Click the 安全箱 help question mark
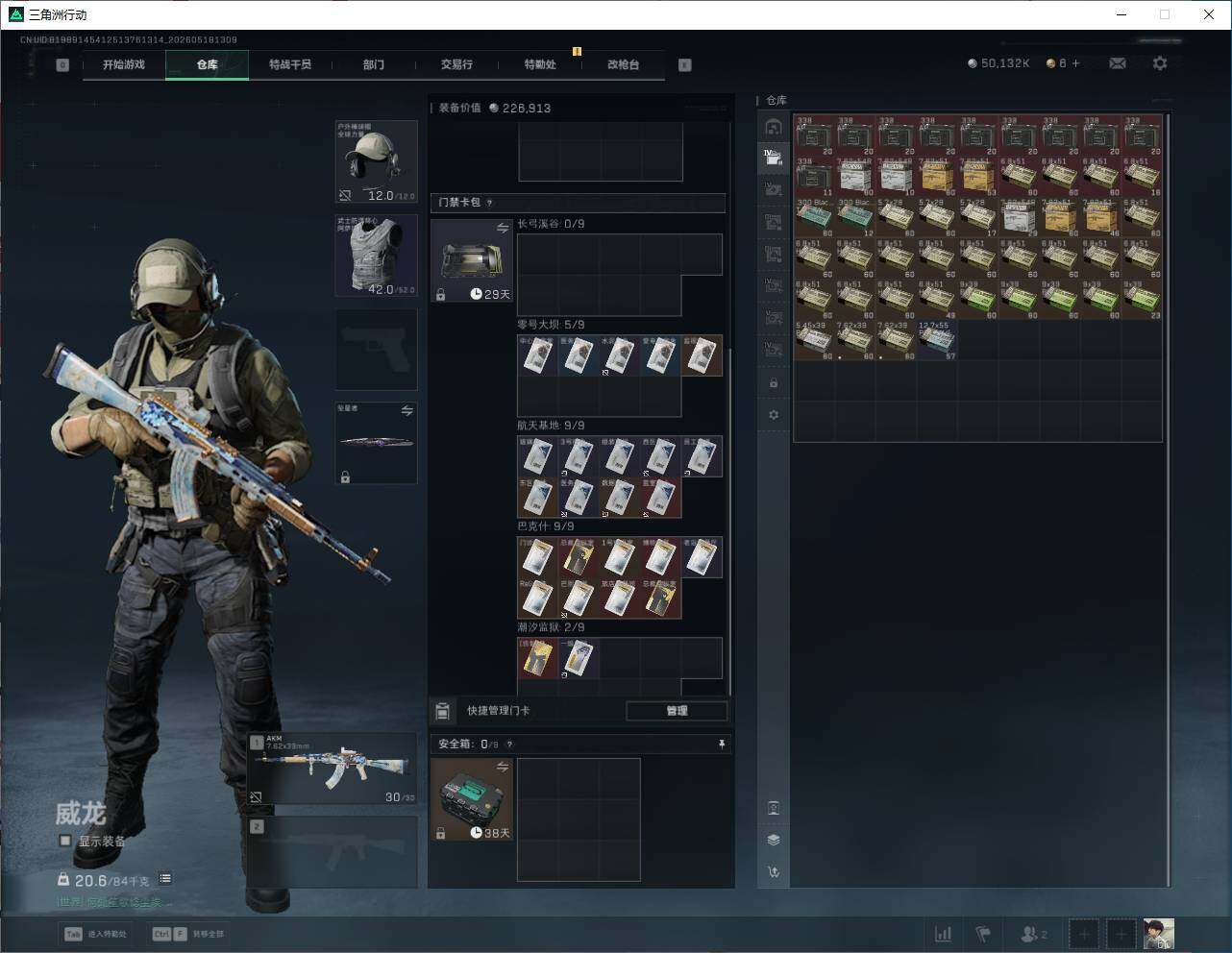Screen dimensions: 1232x953 pyautogui.click(x=509, y=744)
